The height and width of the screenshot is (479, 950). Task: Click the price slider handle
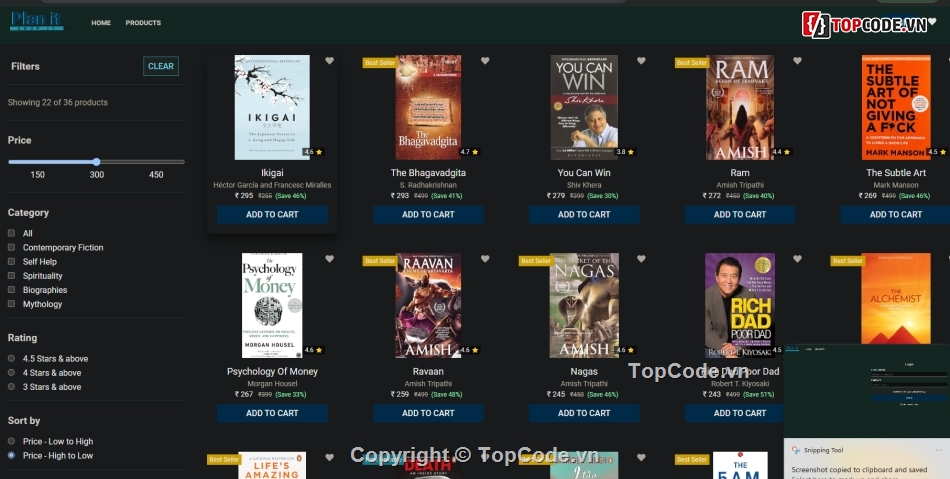click(x=96, y=162)
